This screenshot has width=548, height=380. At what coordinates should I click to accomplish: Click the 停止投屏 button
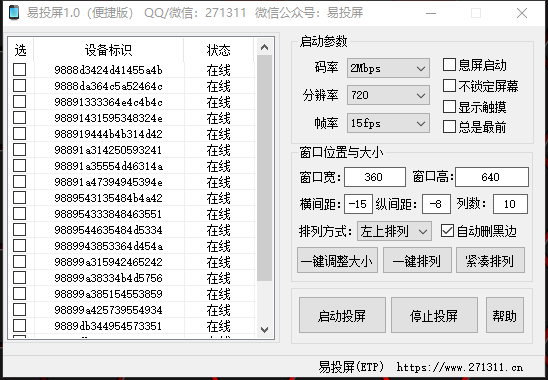[434, 315]
